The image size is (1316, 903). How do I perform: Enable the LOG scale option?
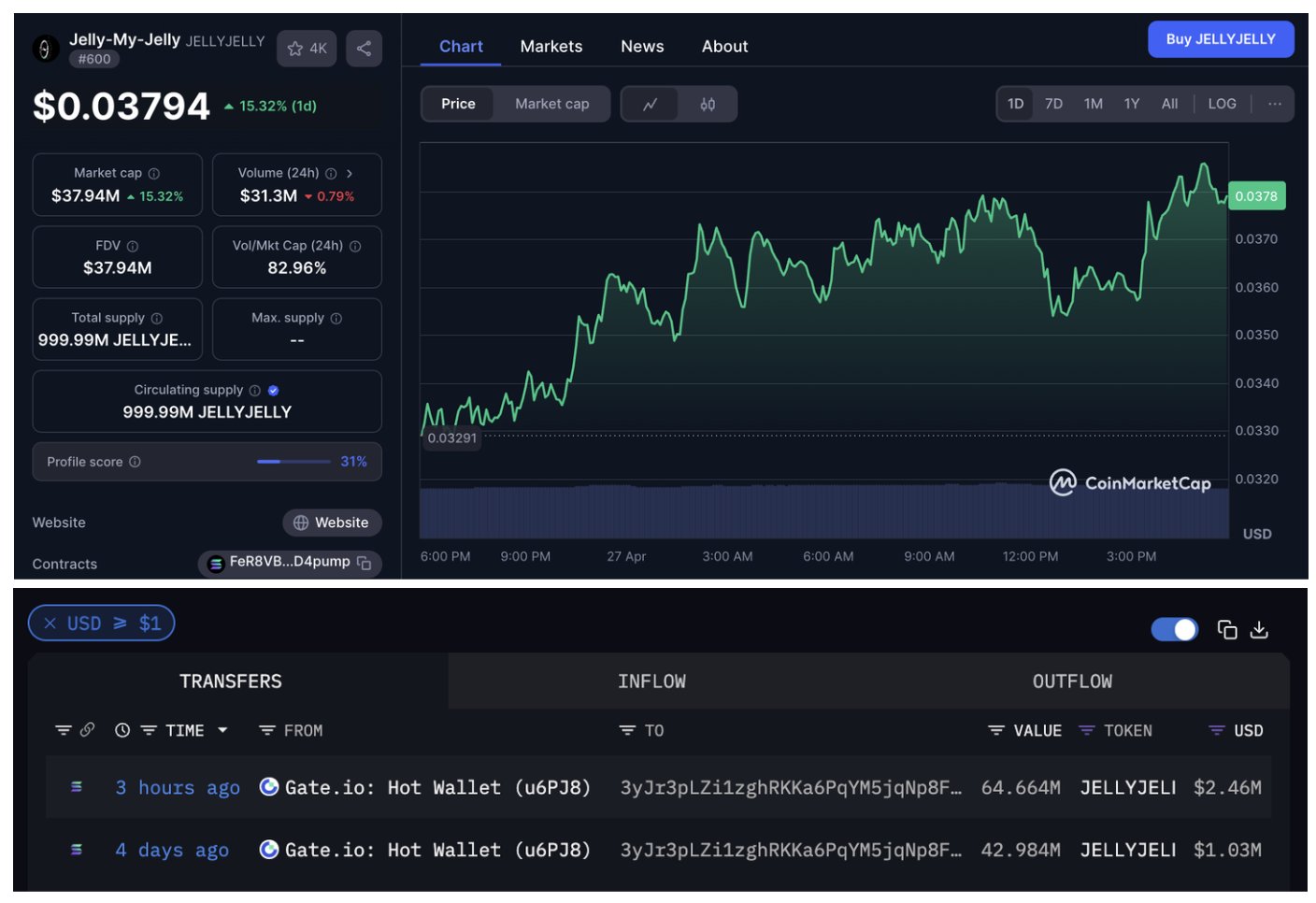pyautogui.click(x=1222, y=104)
